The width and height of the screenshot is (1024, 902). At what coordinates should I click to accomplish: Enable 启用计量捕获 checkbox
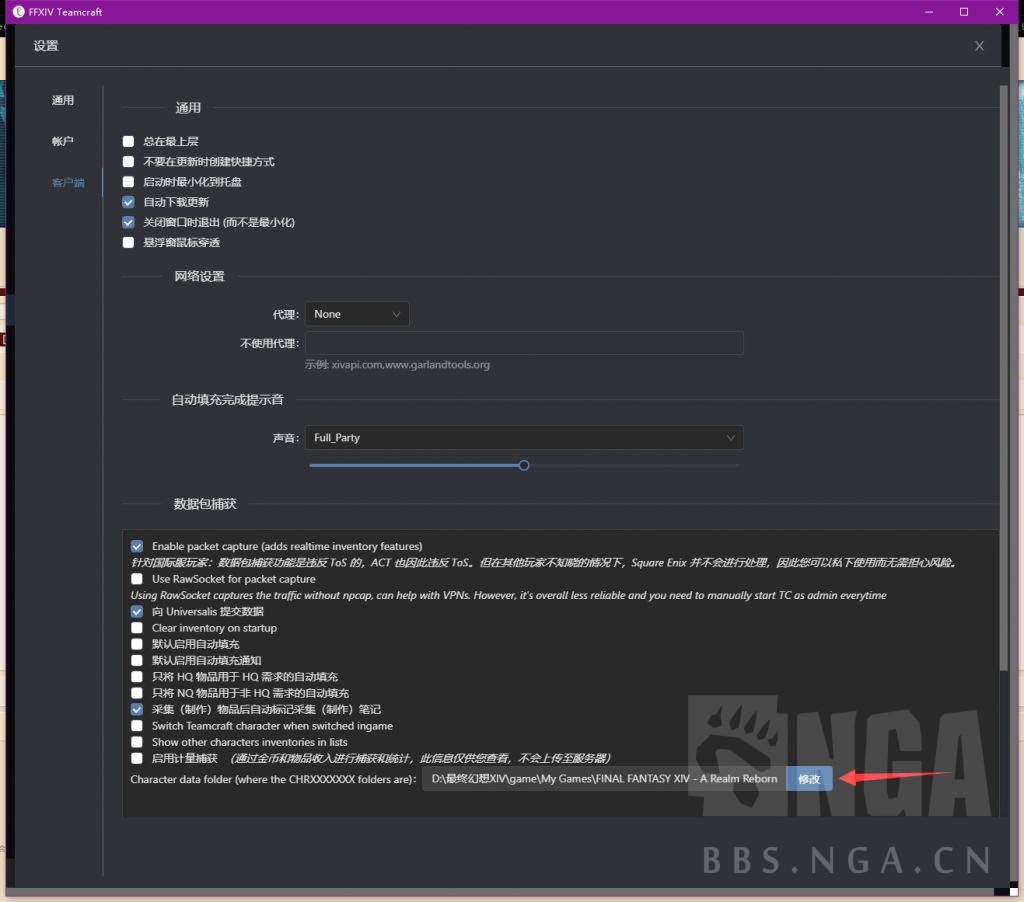(x=136, y=758)
